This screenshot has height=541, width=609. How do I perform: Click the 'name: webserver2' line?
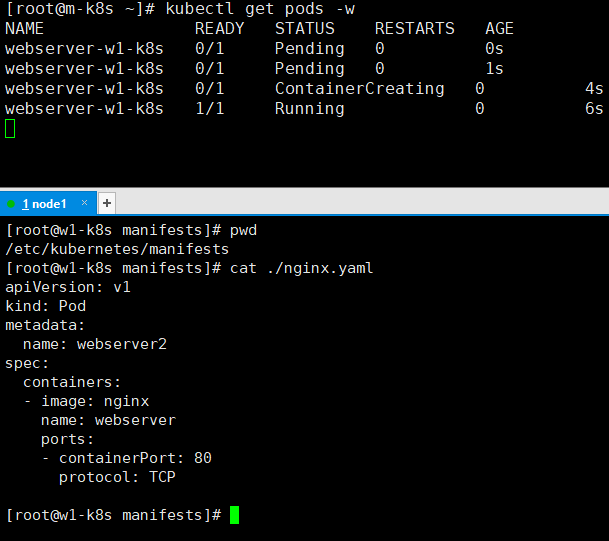[95, 344]
